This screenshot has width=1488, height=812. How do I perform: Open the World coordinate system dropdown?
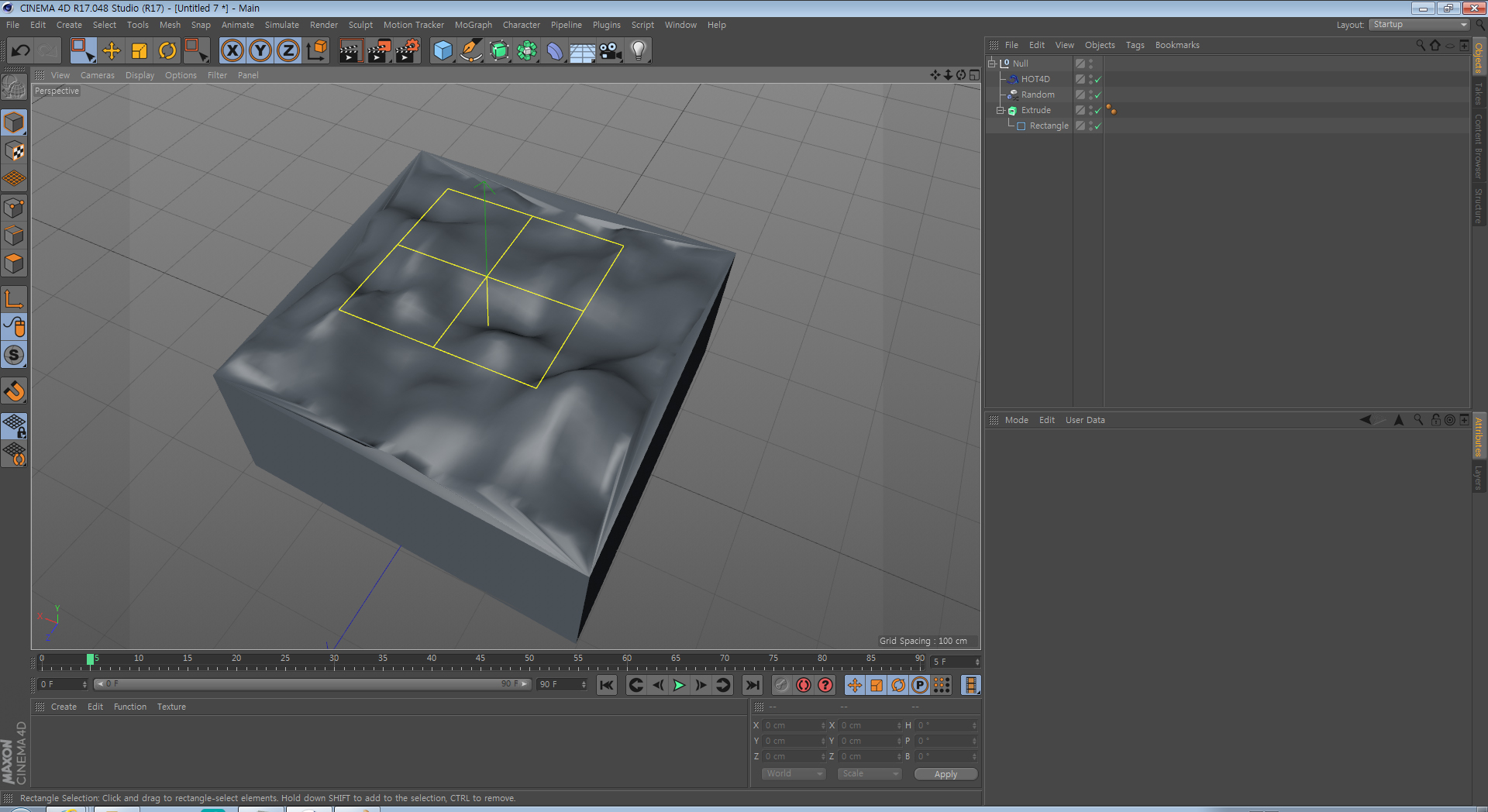(x=794, y=773)
